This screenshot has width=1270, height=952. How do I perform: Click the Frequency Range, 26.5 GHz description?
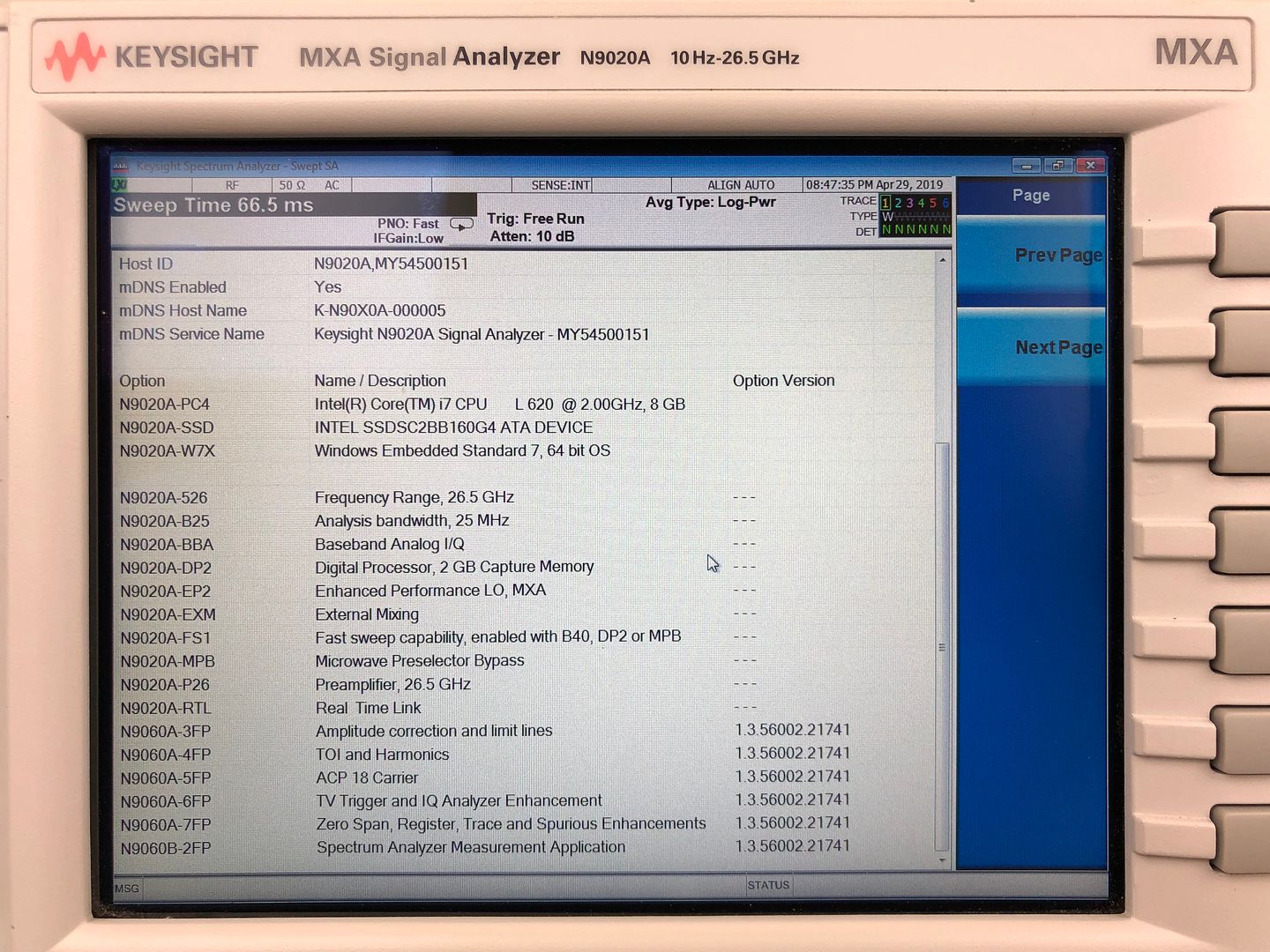click(415, 498)
